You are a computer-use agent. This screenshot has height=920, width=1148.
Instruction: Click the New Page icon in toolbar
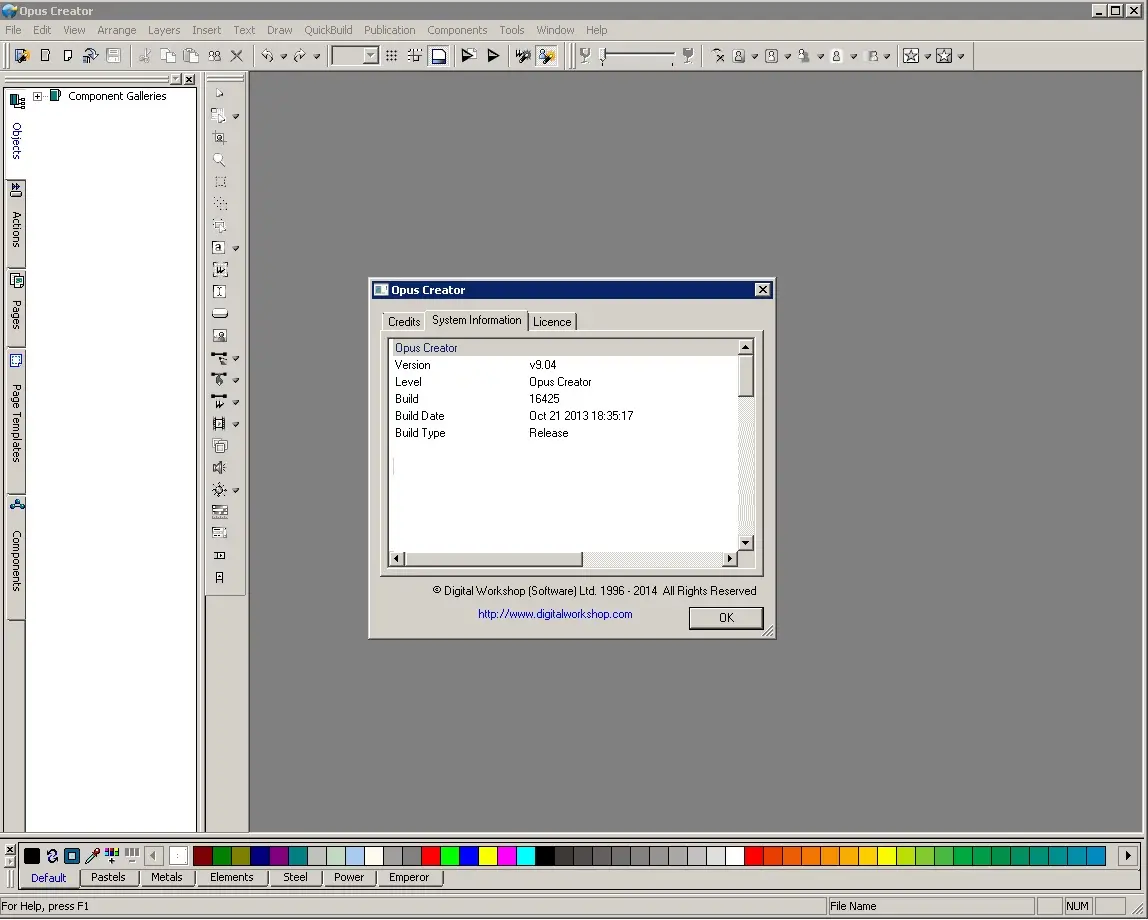click(67, 56)
